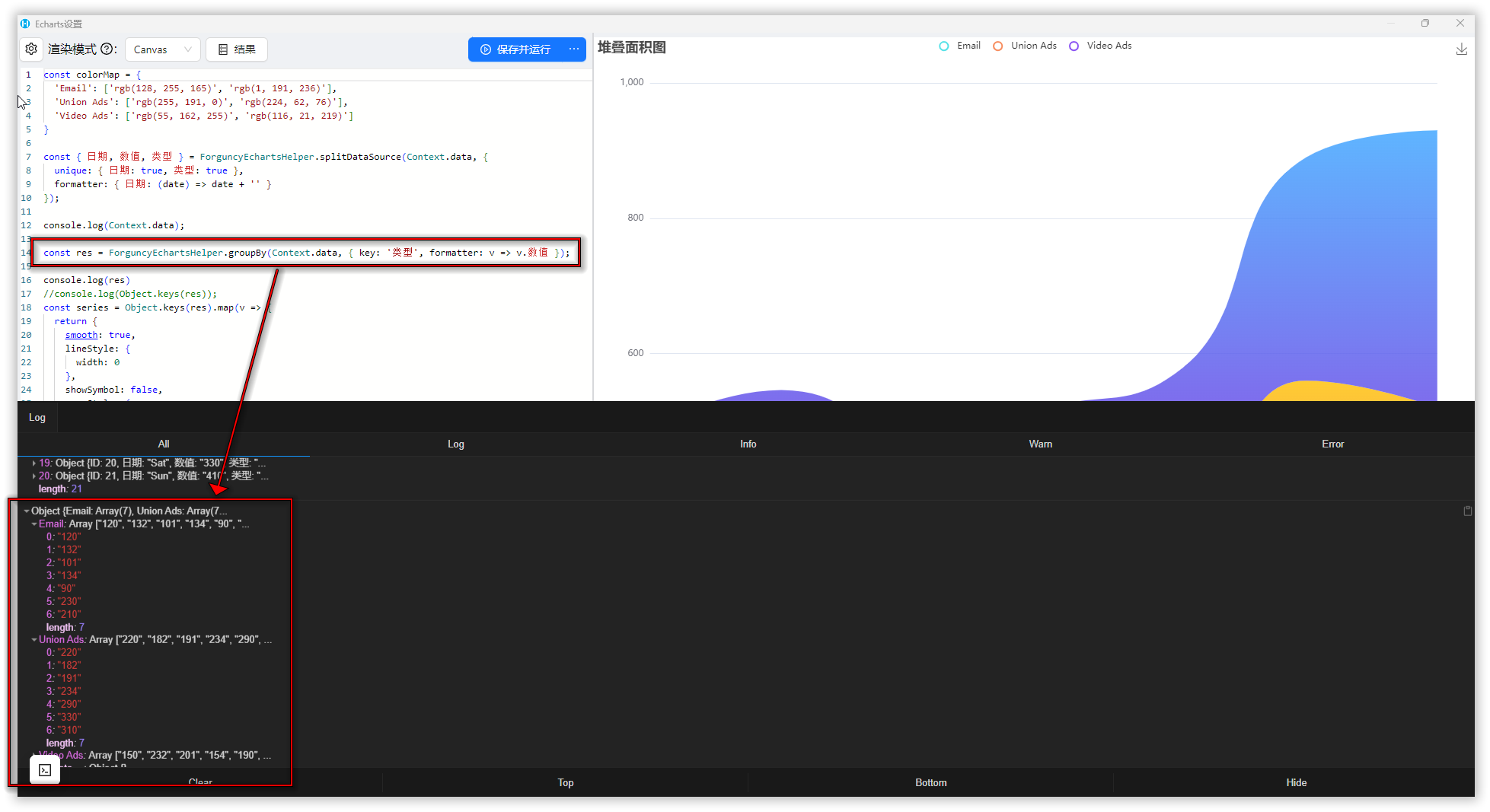Click the Bottom button in console

click(931, 782)
